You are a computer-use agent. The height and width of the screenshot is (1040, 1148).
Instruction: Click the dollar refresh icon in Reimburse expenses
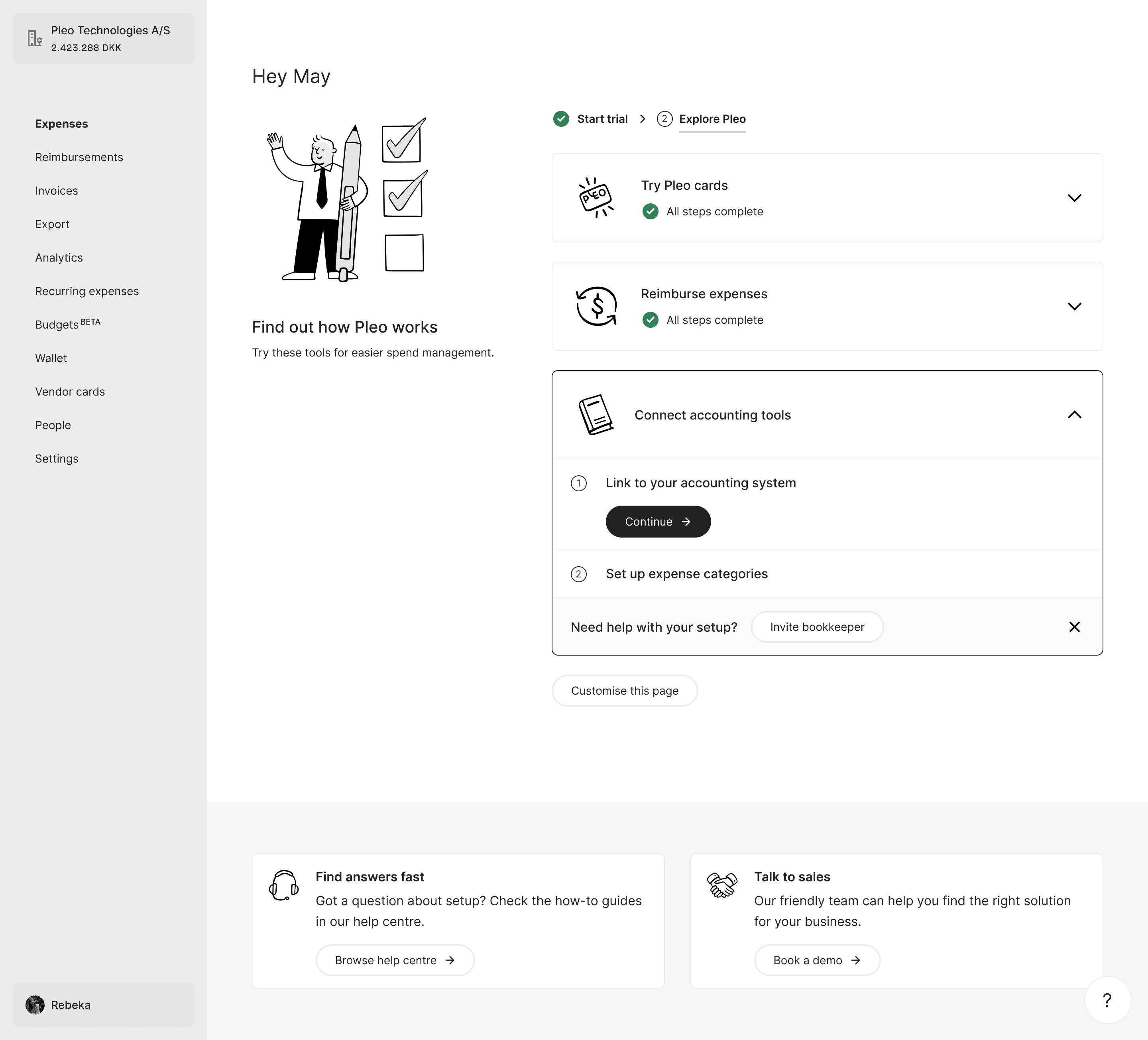[596, 306]
